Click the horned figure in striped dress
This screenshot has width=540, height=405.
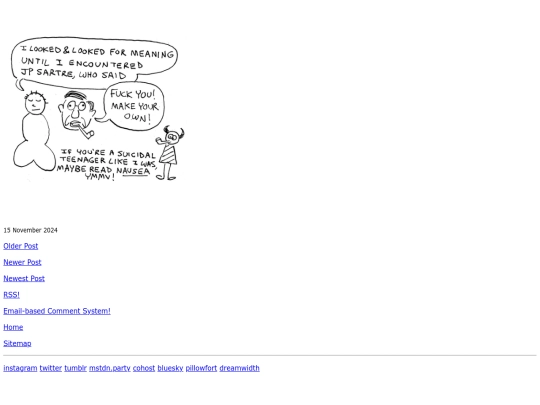[170, 153]
